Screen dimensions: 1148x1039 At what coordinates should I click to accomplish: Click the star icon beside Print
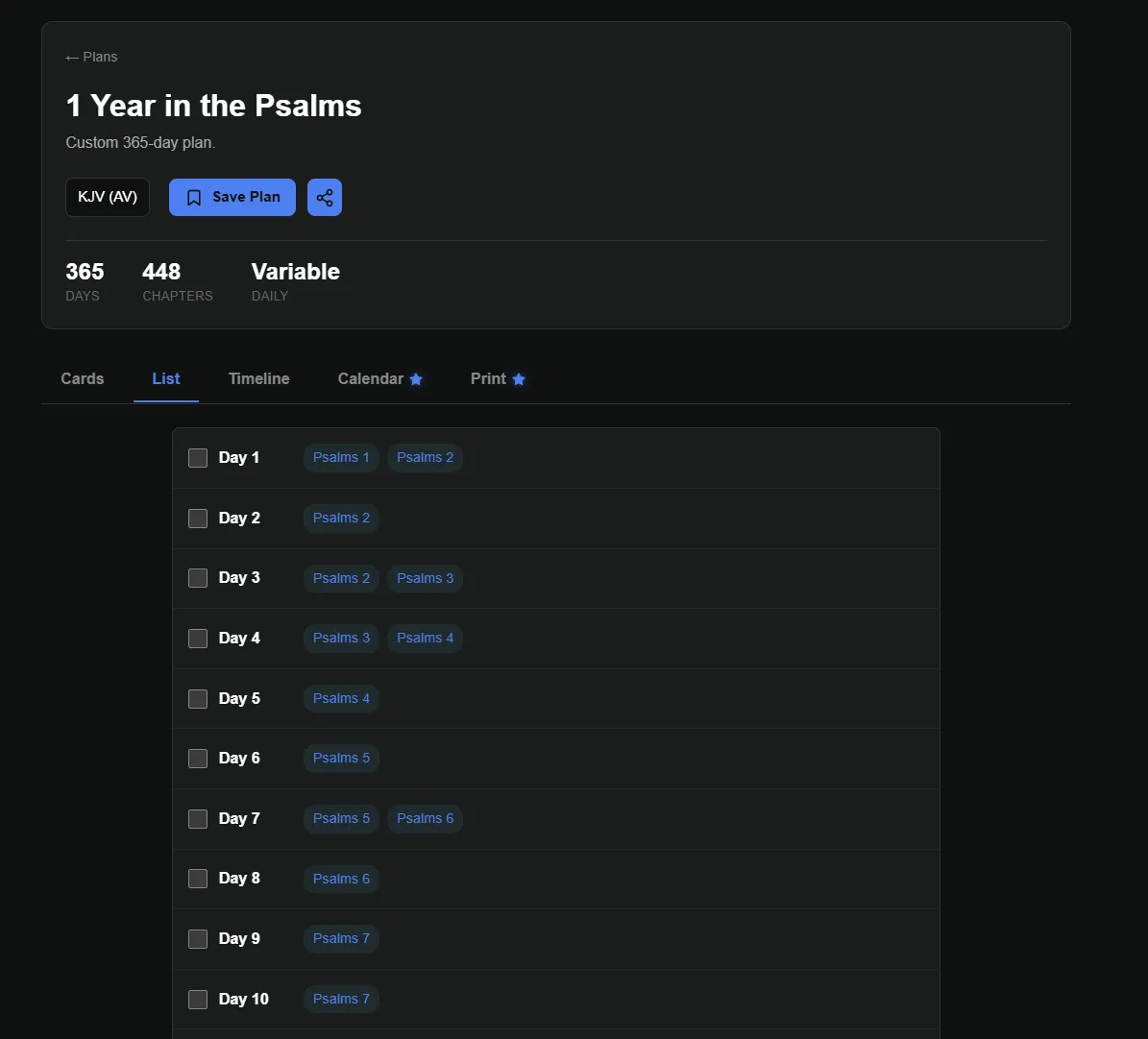point(519,379)
